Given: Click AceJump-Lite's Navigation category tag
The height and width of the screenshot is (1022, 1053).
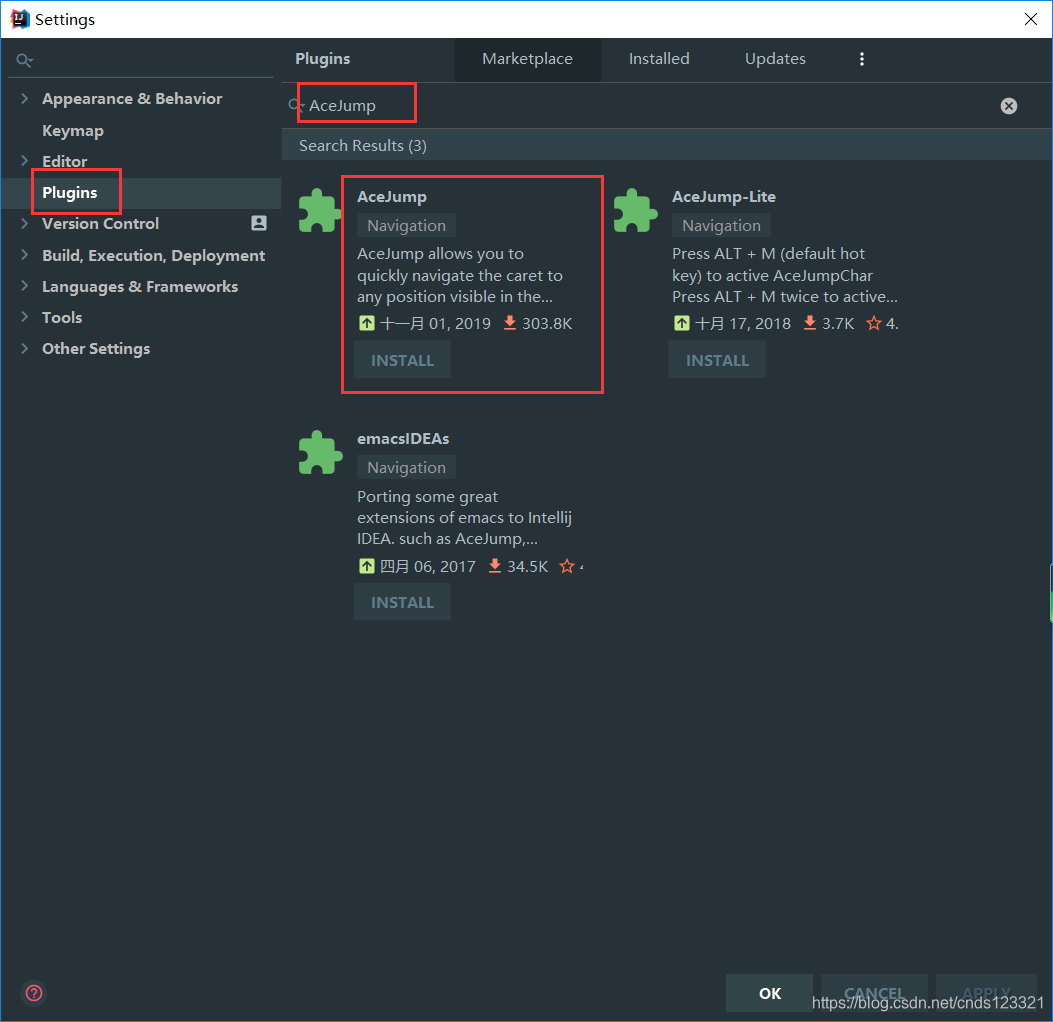Looking at the screenshot, I should [721, 226].
